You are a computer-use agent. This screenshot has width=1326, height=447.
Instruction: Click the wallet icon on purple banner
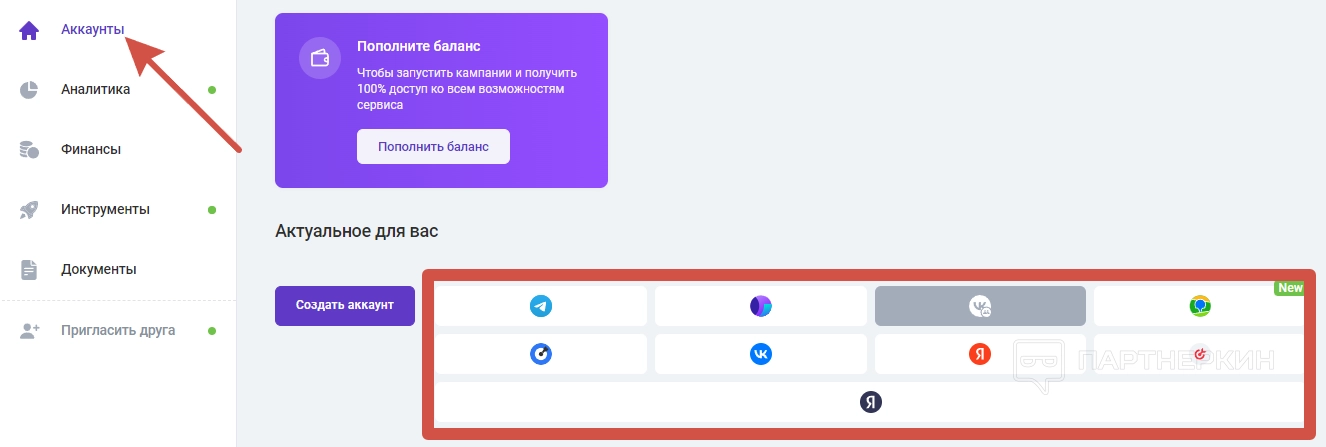(321, 57)
